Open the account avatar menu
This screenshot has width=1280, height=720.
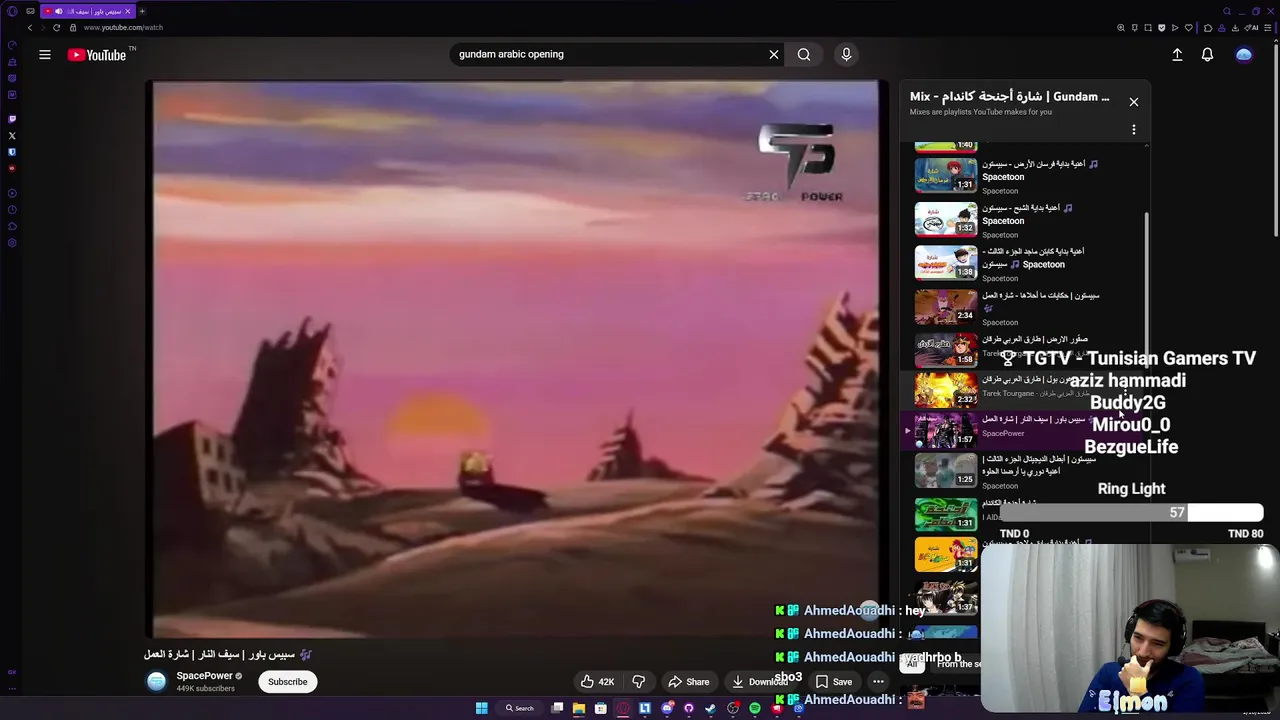pos(1244,55)
